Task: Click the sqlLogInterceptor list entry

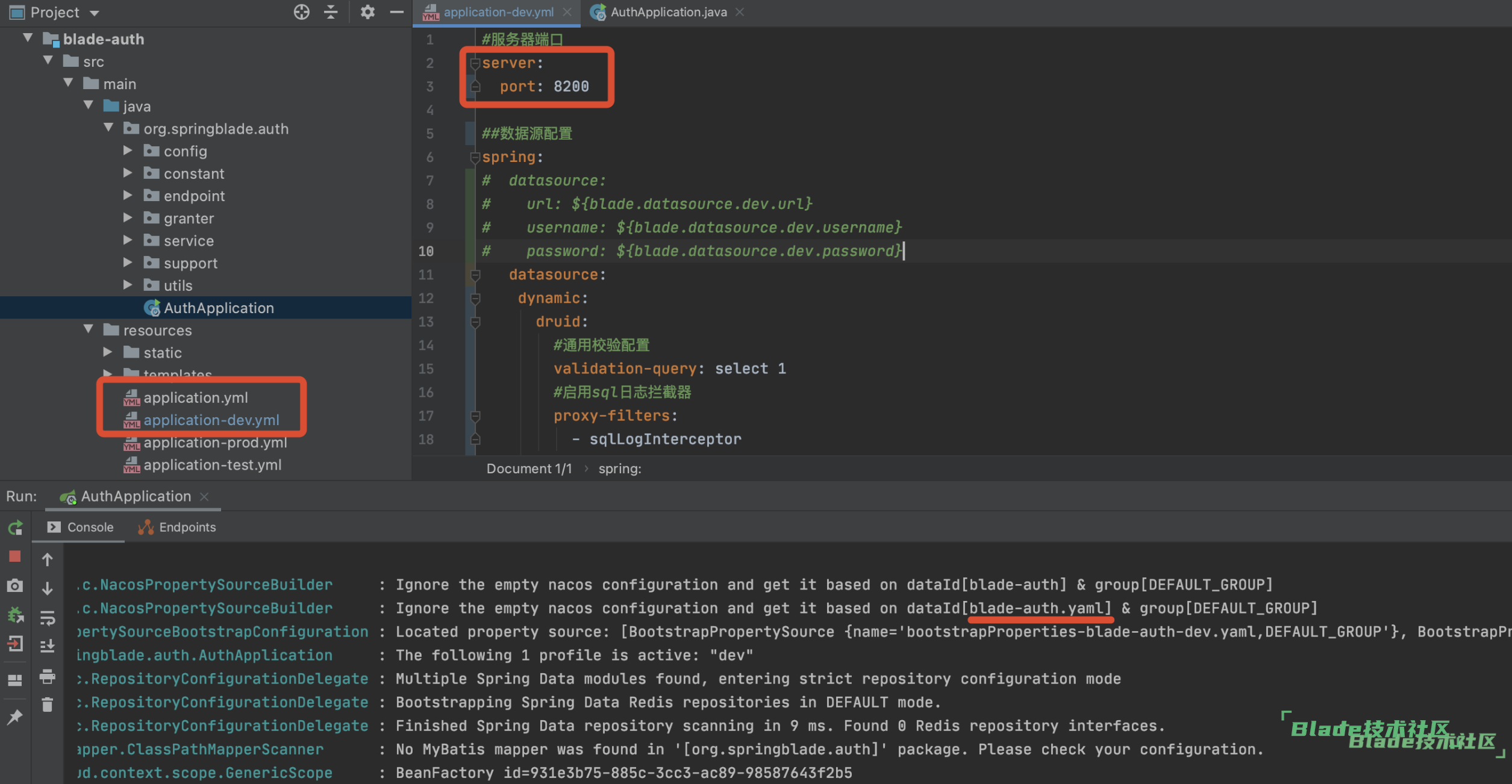Action: 665,439
